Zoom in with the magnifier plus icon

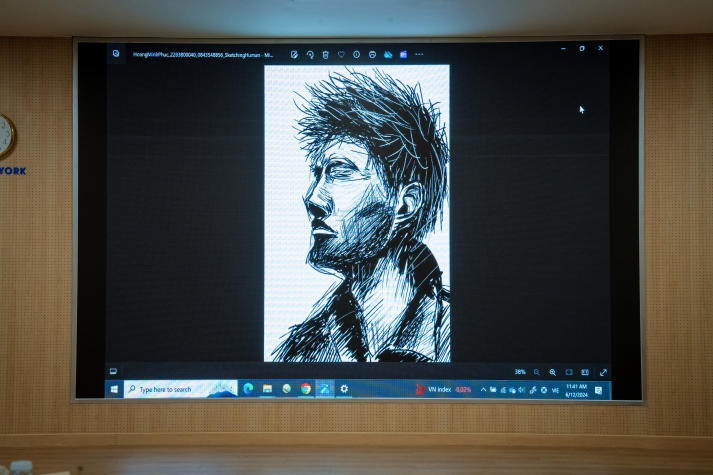(x=552, y=372)
